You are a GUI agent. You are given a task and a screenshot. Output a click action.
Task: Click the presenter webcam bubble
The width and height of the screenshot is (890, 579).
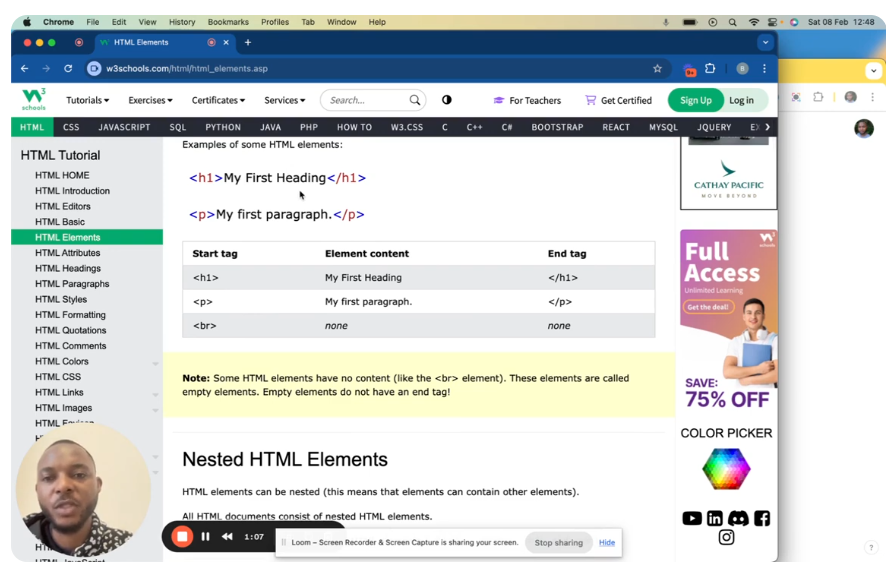[83, 490]
